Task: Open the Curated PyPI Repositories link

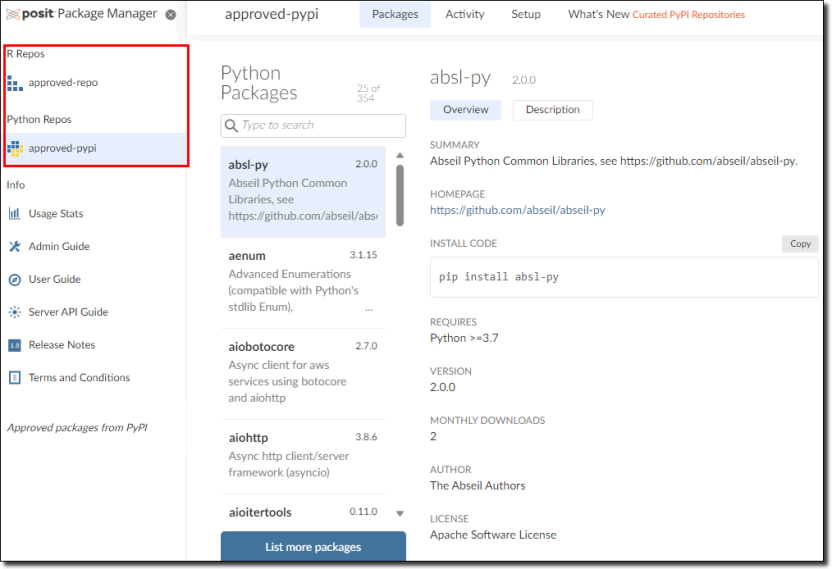Action: pos(688,15)
